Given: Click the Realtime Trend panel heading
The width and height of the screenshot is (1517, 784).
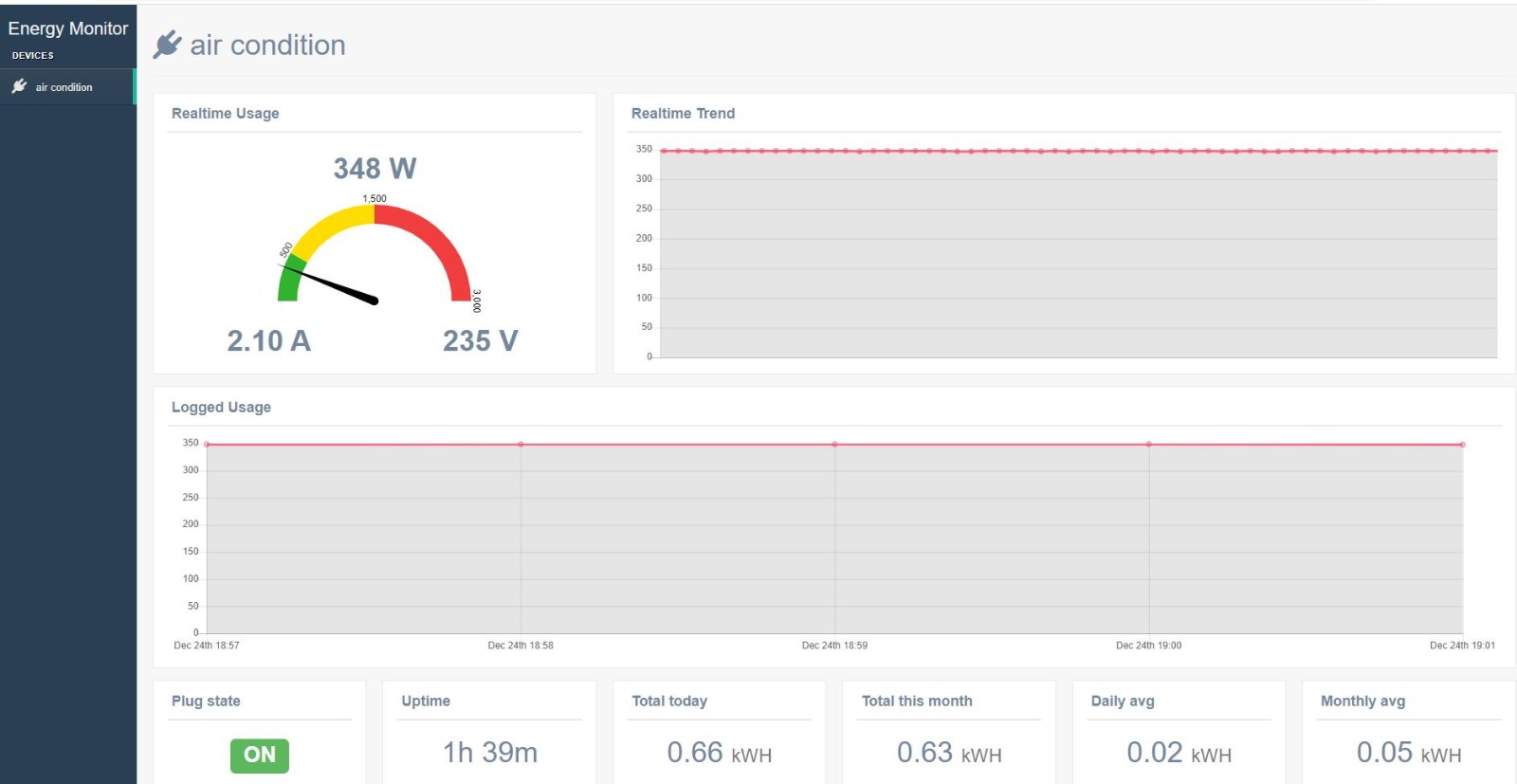Looking at the screenshot, I should pos(684,114).
